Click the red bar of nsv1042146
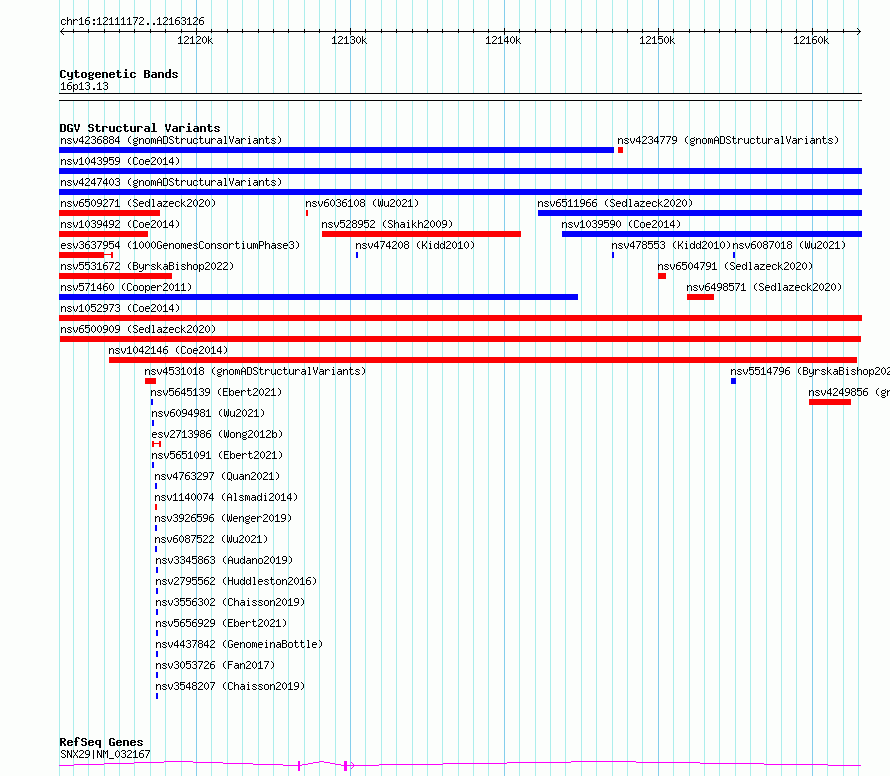The width and height of the screenshot is (890, 776). point(483,360)
